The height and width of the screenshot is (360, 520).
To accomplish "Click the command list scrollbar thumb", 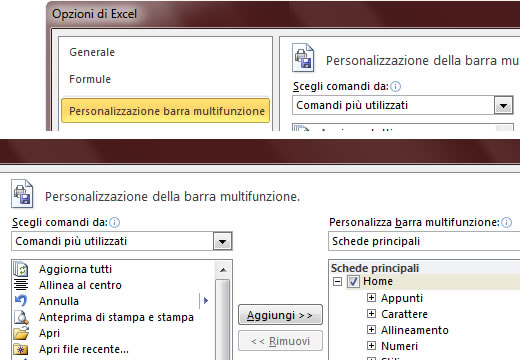I will 223,319.
